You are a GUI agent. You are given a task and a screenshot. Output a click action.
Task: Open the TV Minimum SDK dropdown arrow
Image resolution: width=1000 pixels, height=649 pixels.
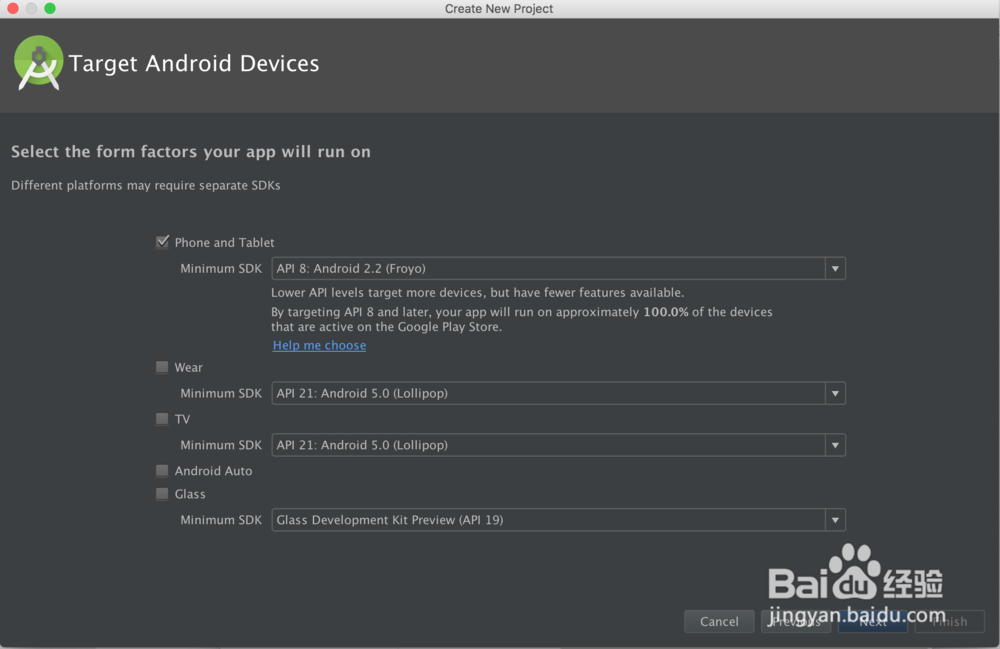pyautogui.click(x=835, y=445)
